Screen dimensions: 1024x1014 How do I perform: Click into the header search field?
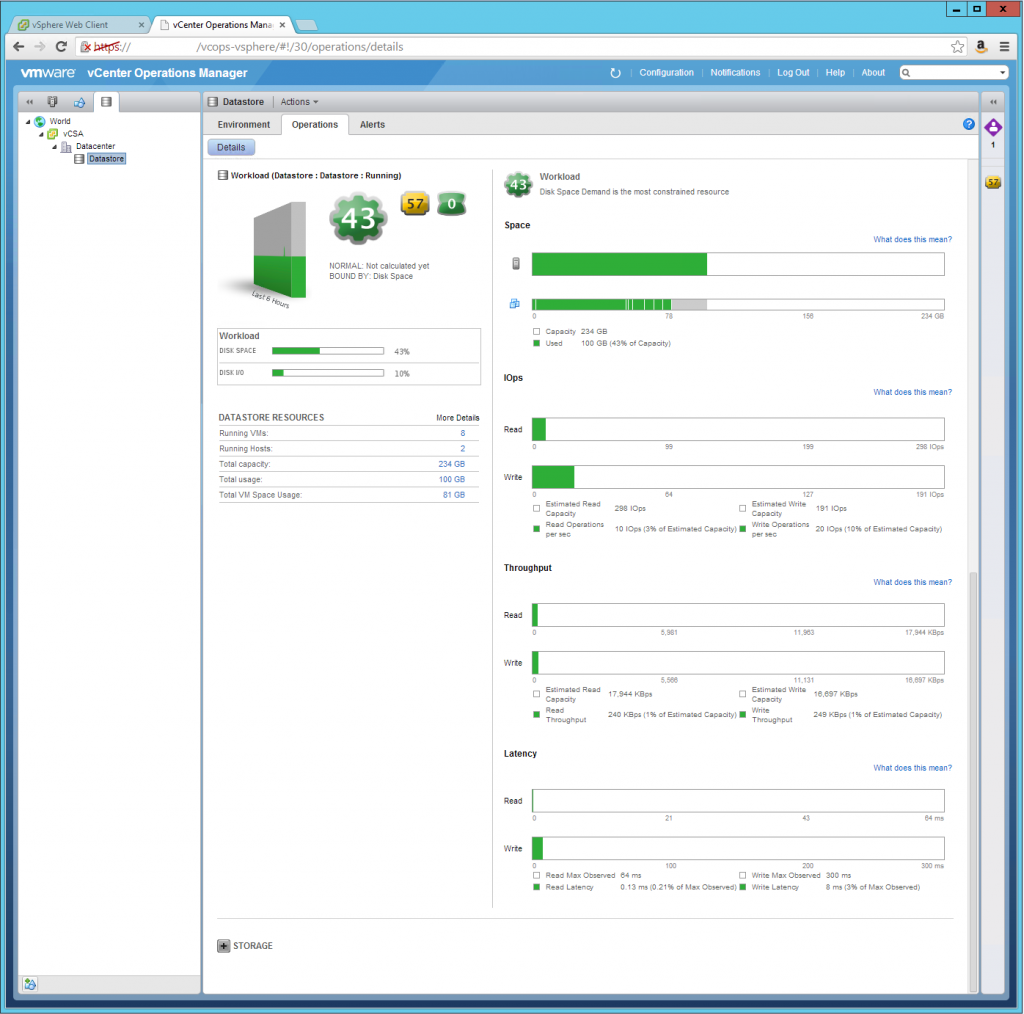953,72
